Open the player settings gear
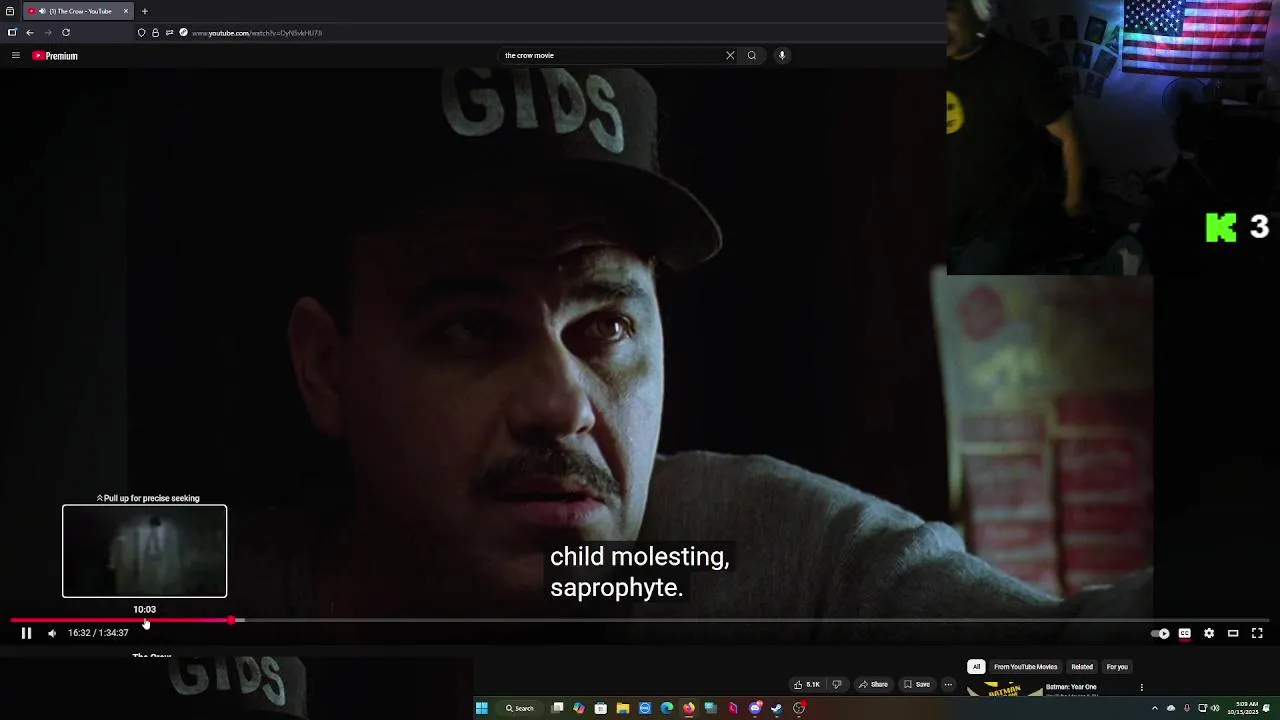 [x=1209, y=633]
